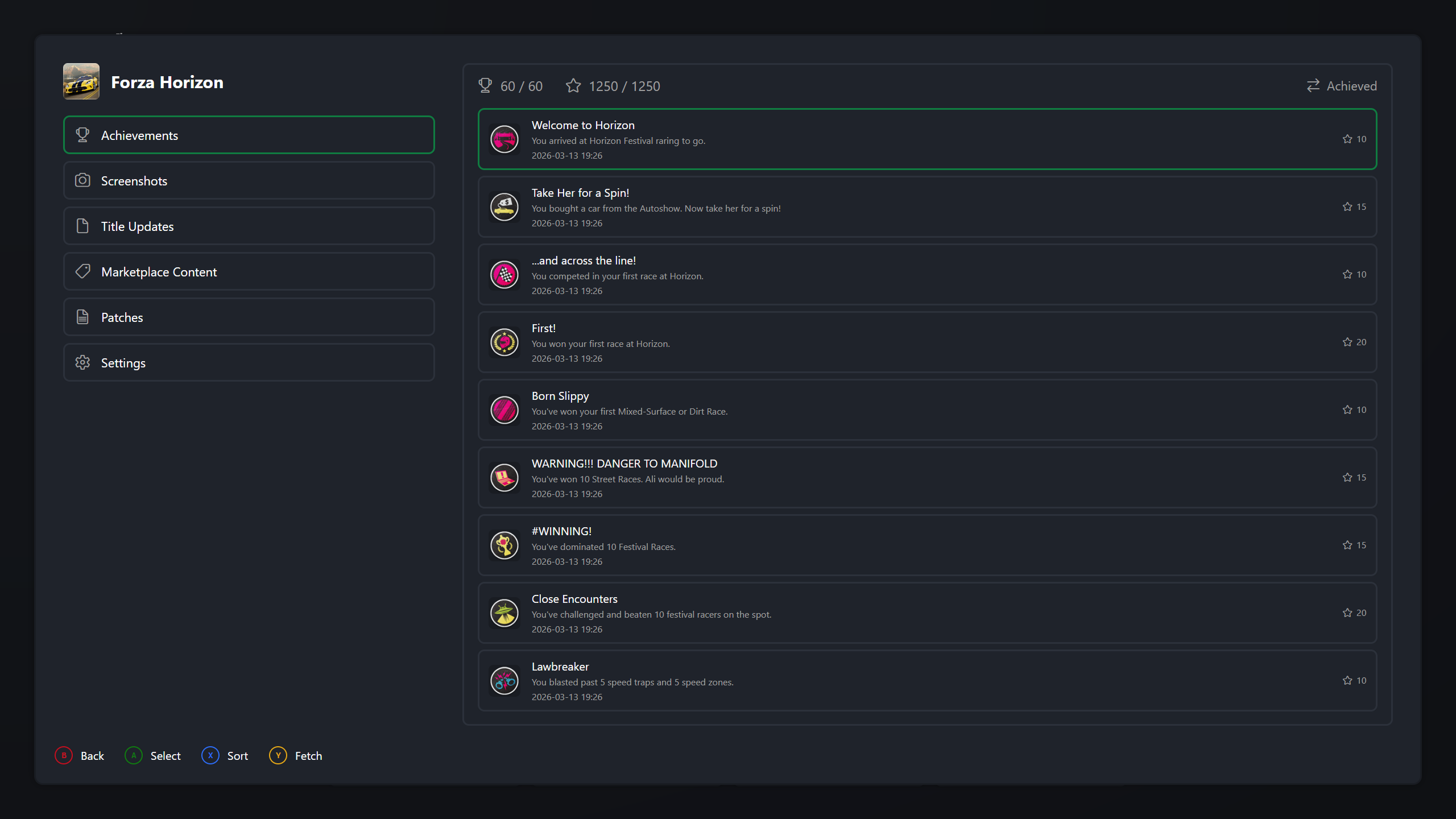Click the trophy icon next to 60 / 60
Viewport: 1456px width, 819px height.
pos(485,85)
